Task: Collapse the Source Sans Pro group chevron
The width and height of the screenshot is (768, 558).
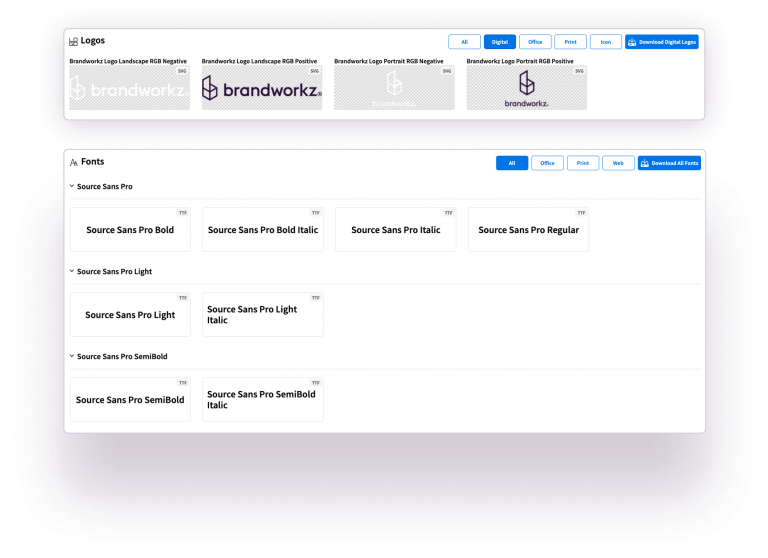Action: click(72, 186)
